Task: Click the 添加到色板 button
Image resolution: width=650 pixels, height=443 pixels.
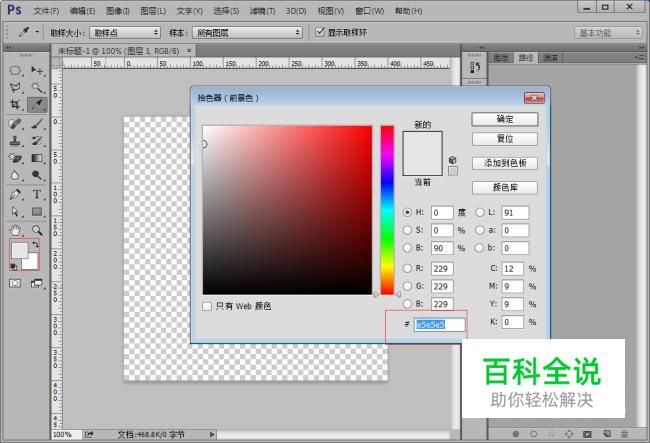Action: [504, 163]
